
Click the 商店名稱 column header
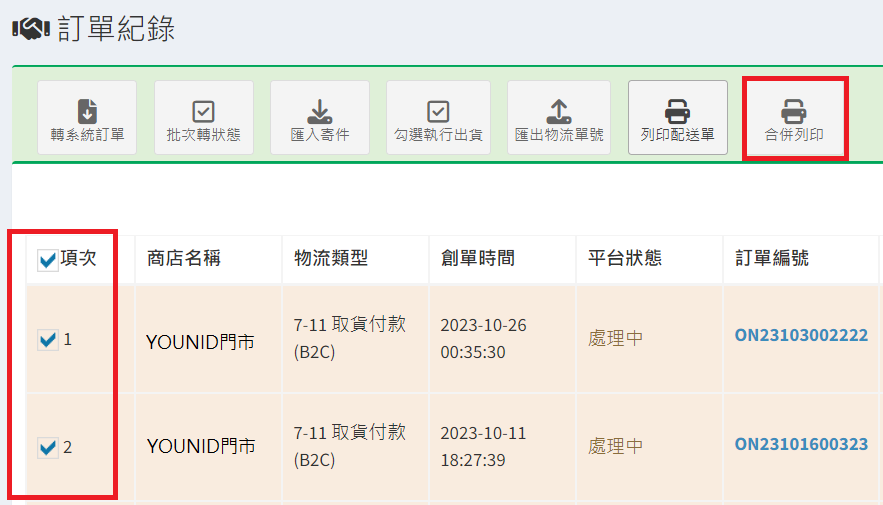point(184,259)
